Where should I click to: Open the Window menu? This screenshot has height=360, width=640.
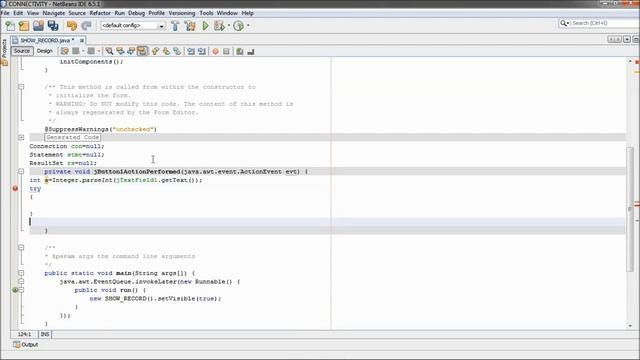pos(227,13)
